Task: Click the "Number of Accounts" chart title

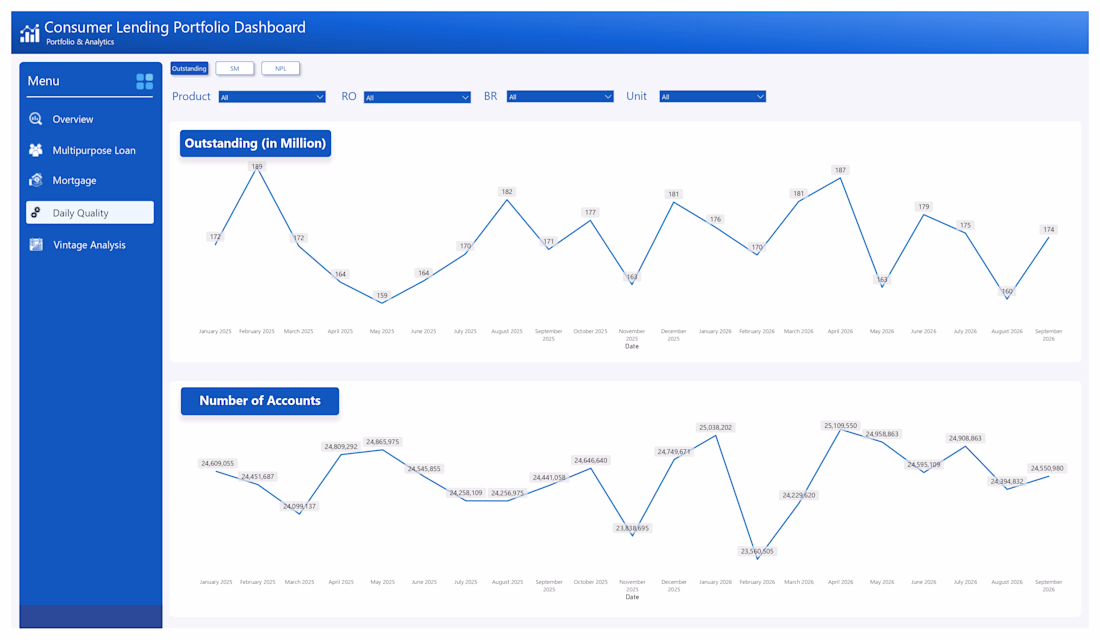Action: (x=260, y=401)
